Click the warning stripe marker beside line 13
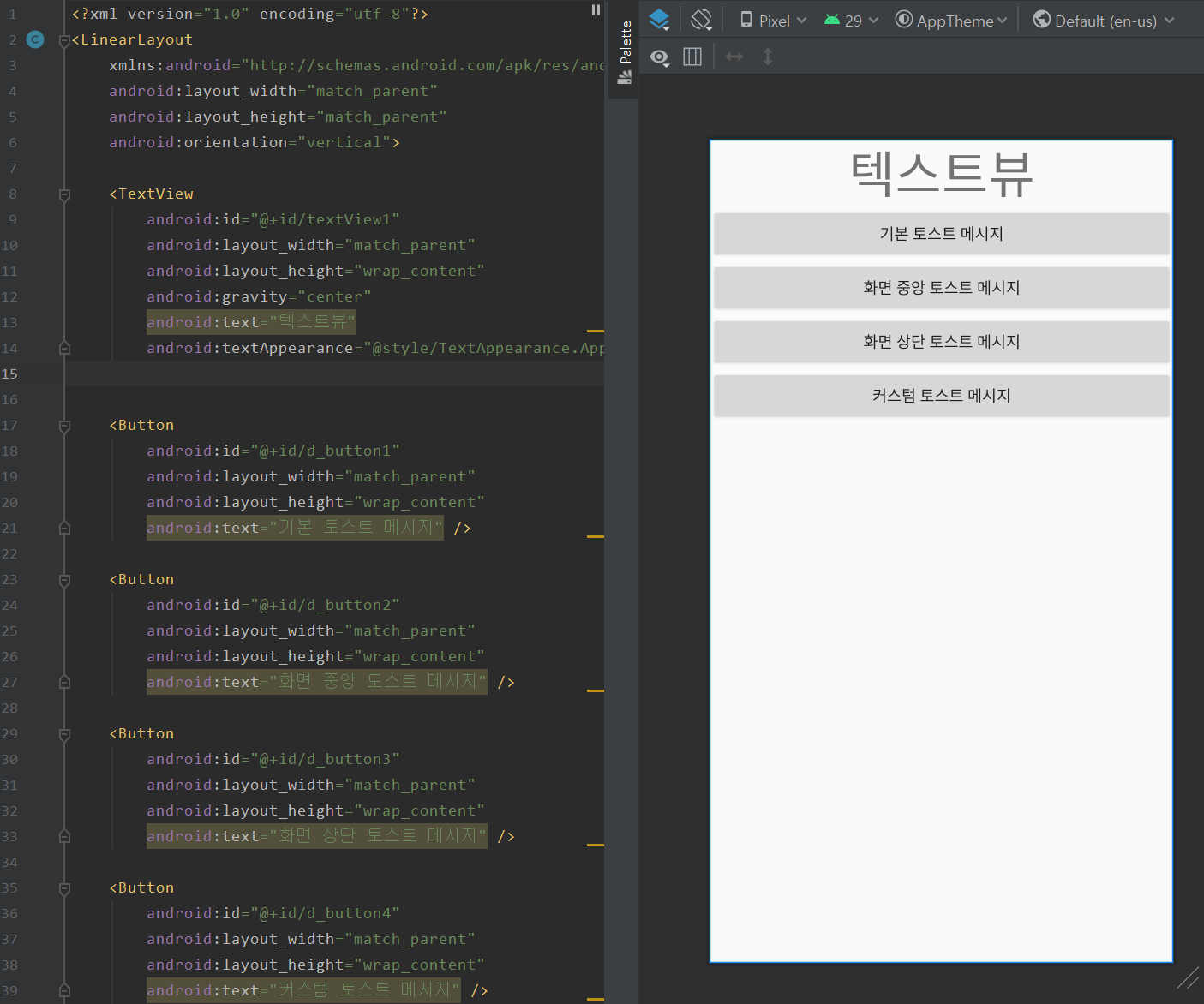This screenshot has width=1204, height=1004. click(x=595, y=331)
